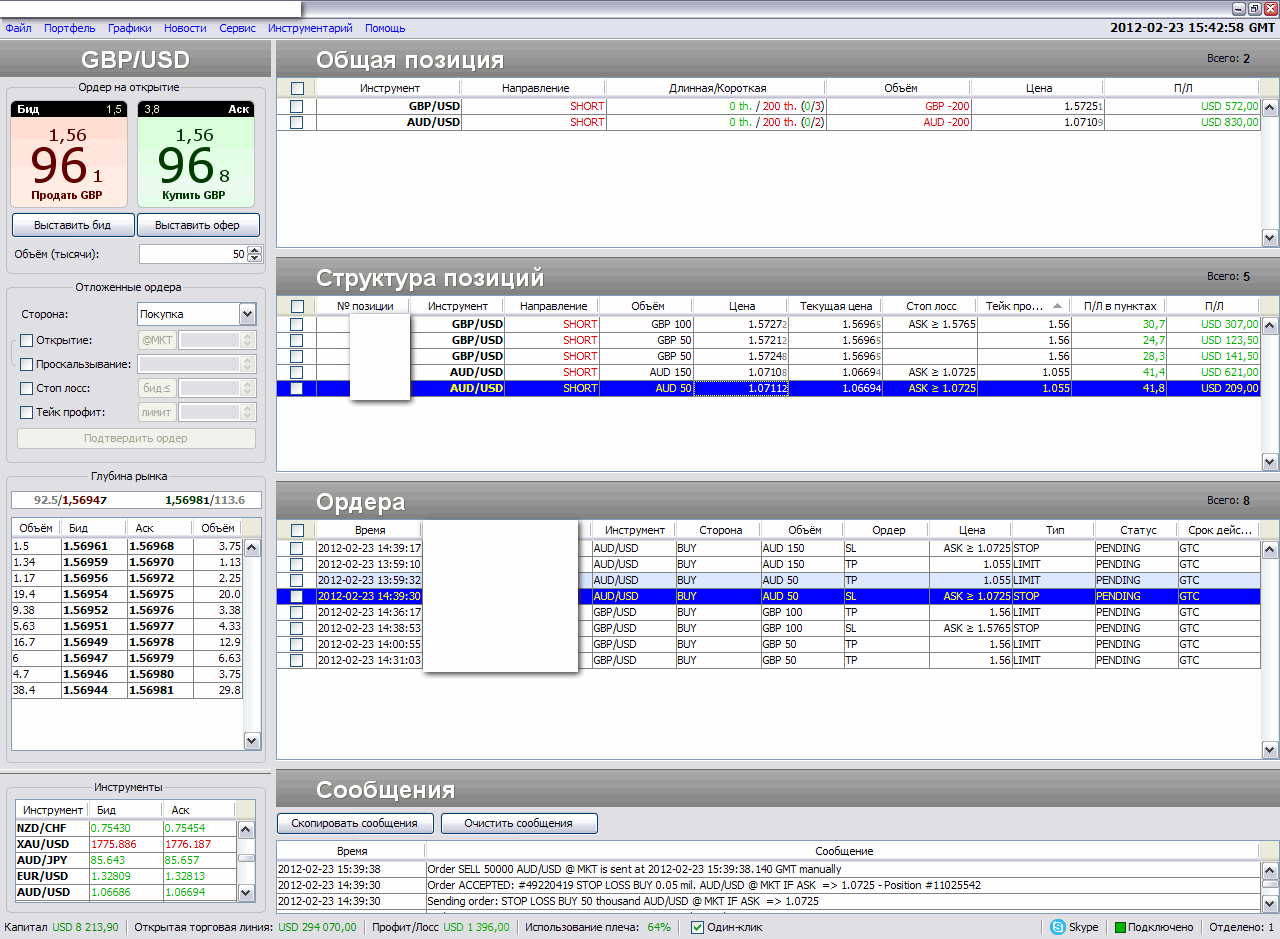1280x939 pixels.
Task: Click the Выставить бид button
Action: tap(72, 225)
